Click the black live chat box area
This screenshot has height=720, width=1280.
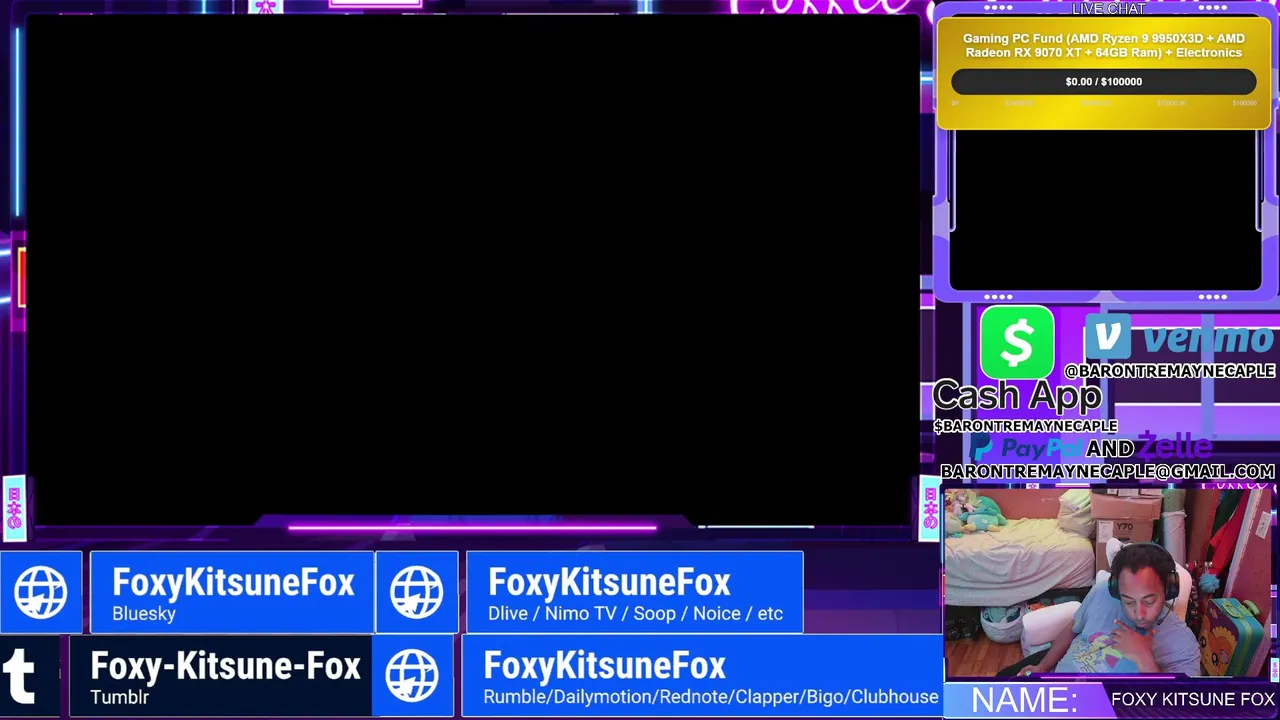(x=1105, y=210)
